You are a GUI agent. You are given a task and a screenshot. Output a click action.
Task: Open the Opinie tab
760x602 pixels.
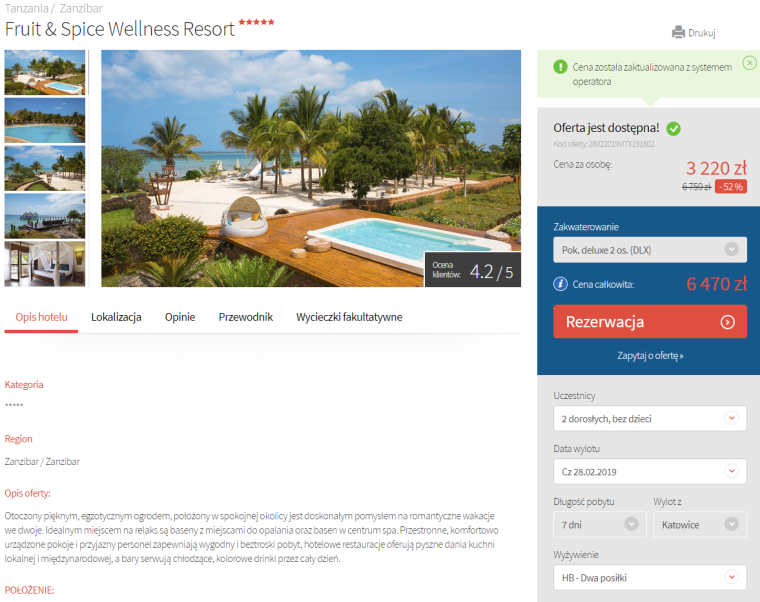pyautogui.click(x=180, y=317)
